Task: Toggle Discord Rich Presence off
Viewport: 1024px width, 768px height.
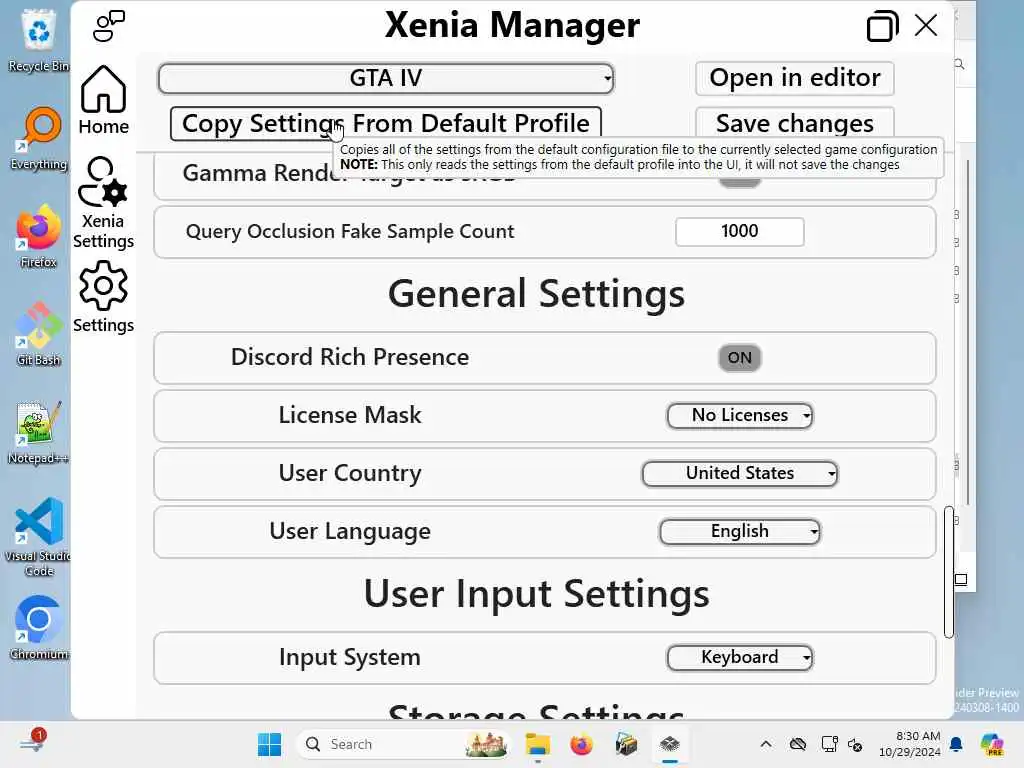Action: click(x=739, y=358)
